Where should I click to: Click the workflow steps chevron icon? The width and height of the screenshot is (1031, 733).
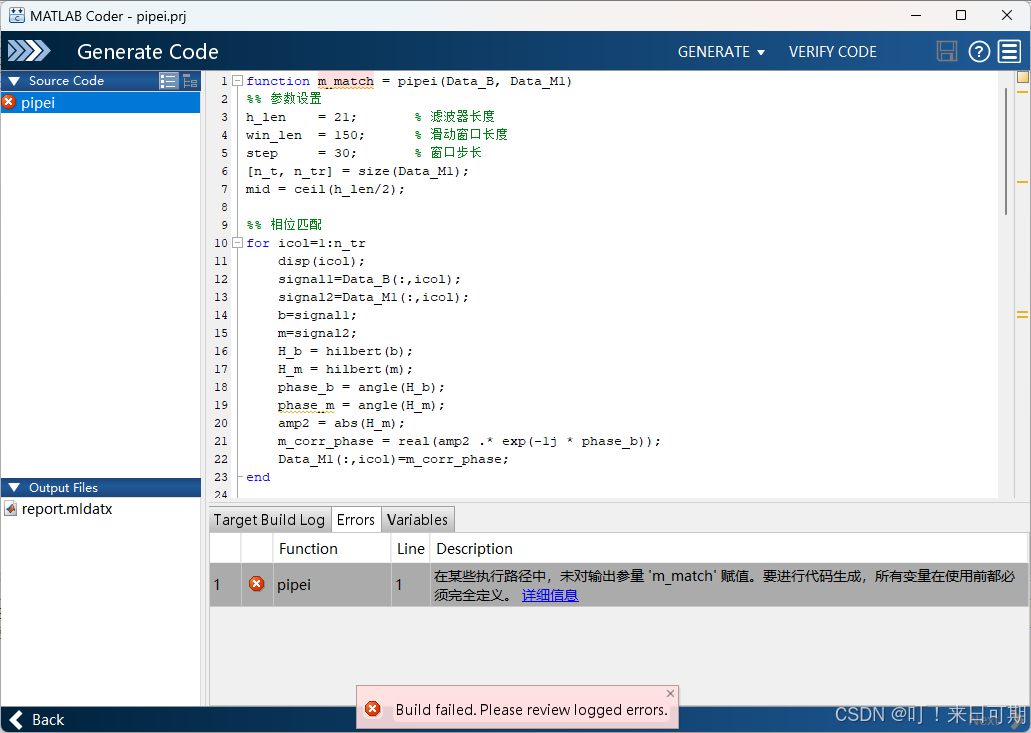click(29, 51)
